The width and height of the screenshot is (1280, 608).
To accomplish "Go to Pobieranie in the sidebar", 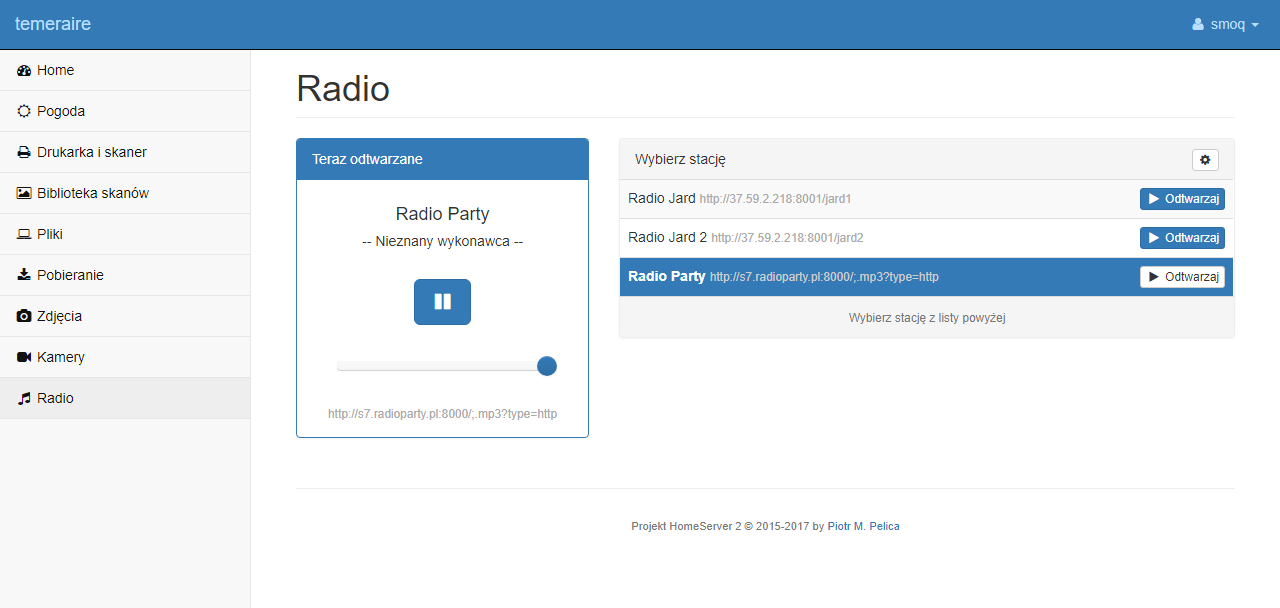I will click(70, 275).
